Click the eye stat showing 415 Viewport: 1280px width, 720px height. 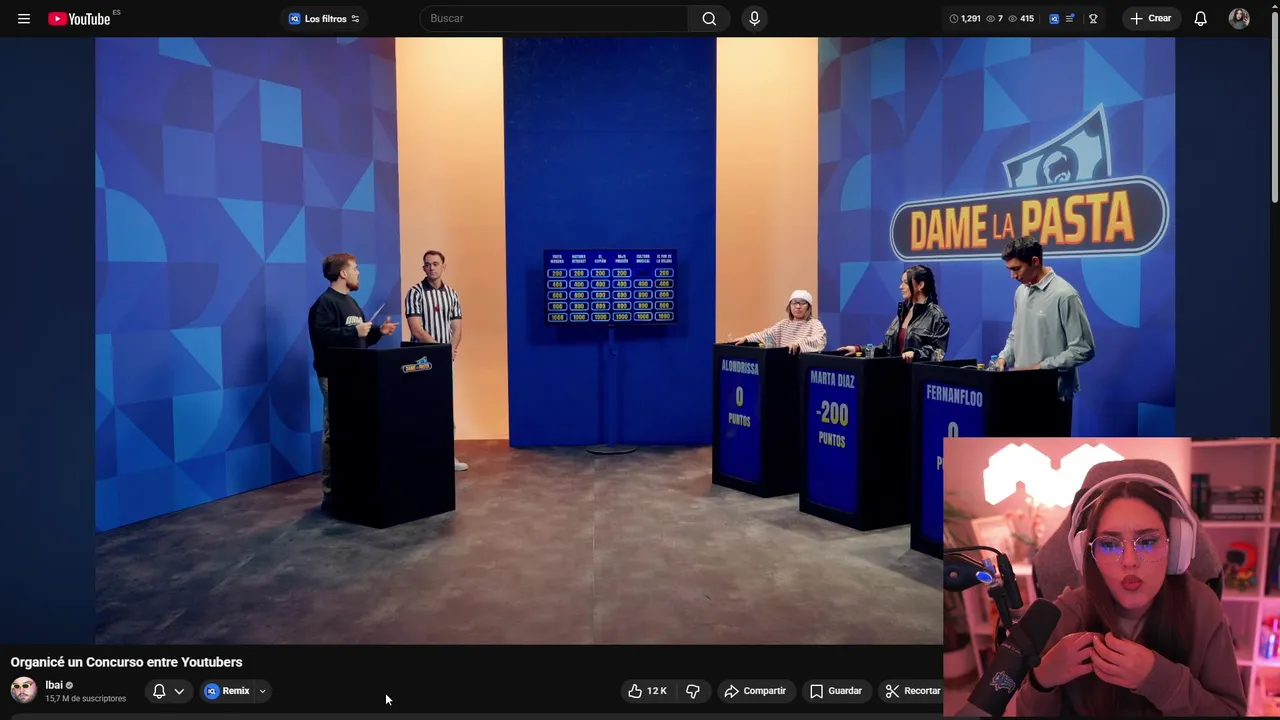pos(1021,19)
